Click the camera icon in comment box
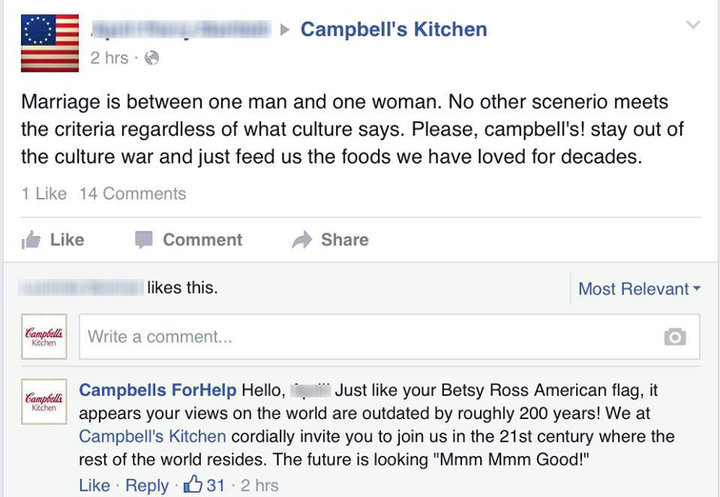This screenshot has width=720, height=497. point(675,337)
